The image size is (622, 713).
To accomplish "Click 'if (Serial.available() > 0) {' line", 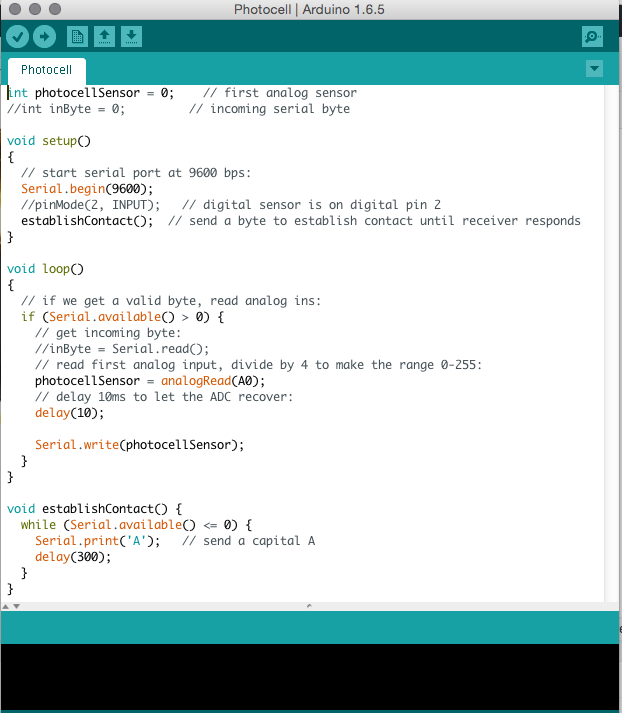I will [x=122, y=317].
